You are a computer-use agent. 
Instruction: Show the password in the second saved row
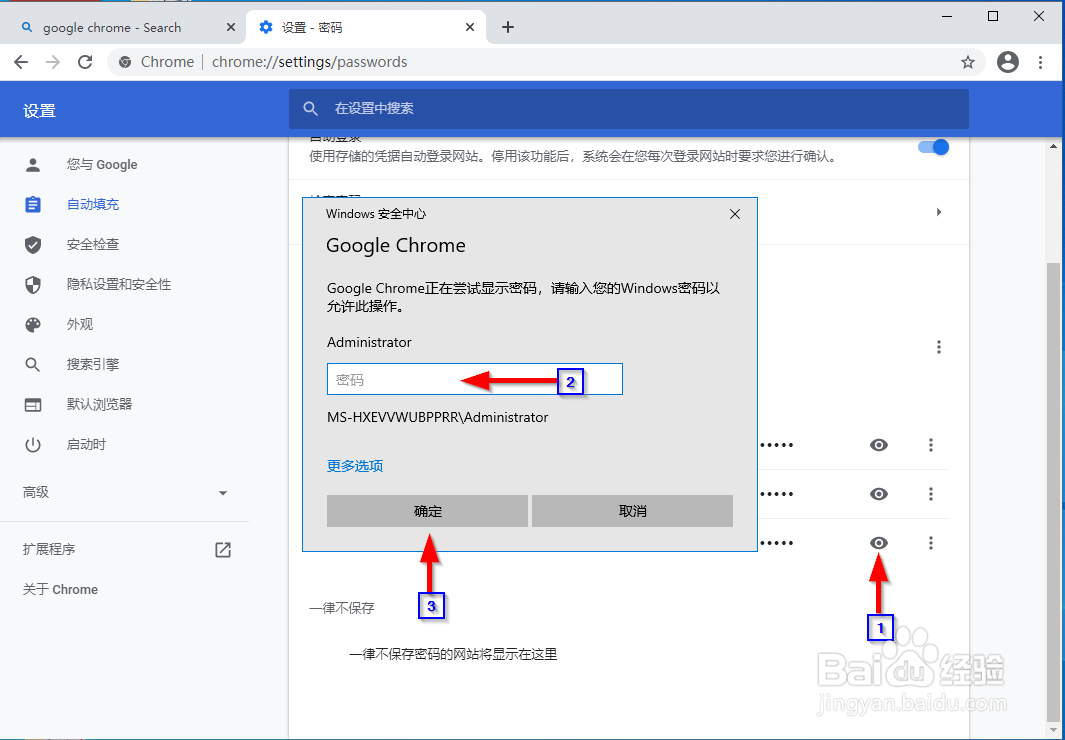[x=879, y=494]
